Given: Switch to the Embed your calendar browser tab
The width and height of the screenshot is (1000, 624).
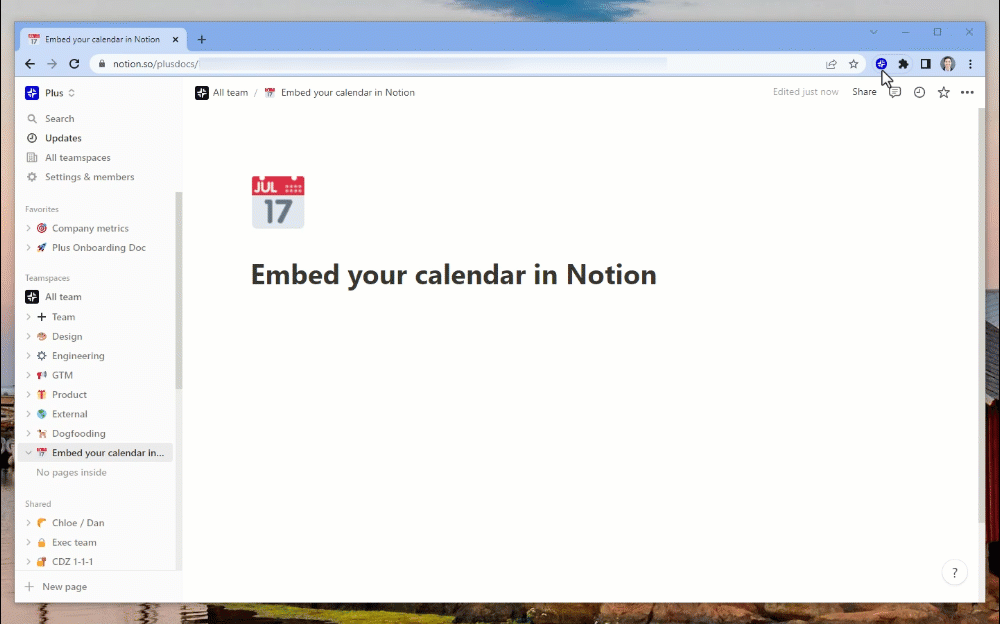Looking at the screenshot, I should (x=100, y=39).
